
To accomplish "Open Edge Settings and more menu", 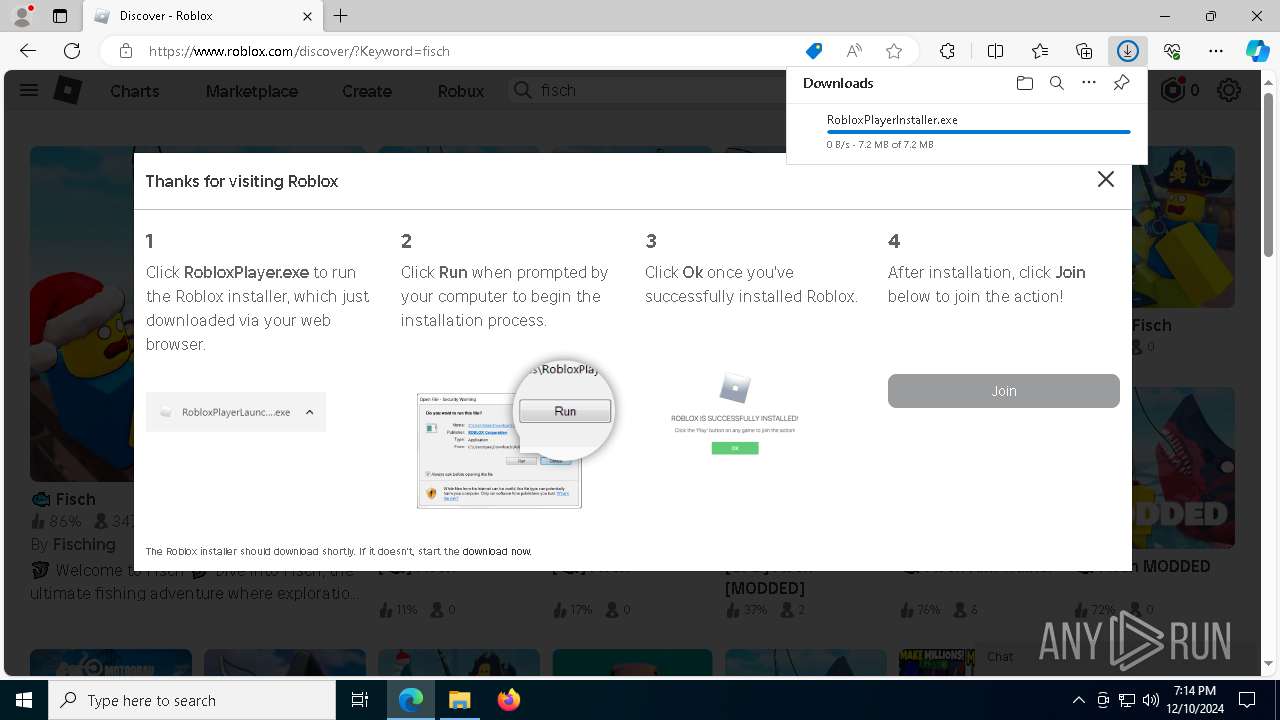I will [1216, 51].
